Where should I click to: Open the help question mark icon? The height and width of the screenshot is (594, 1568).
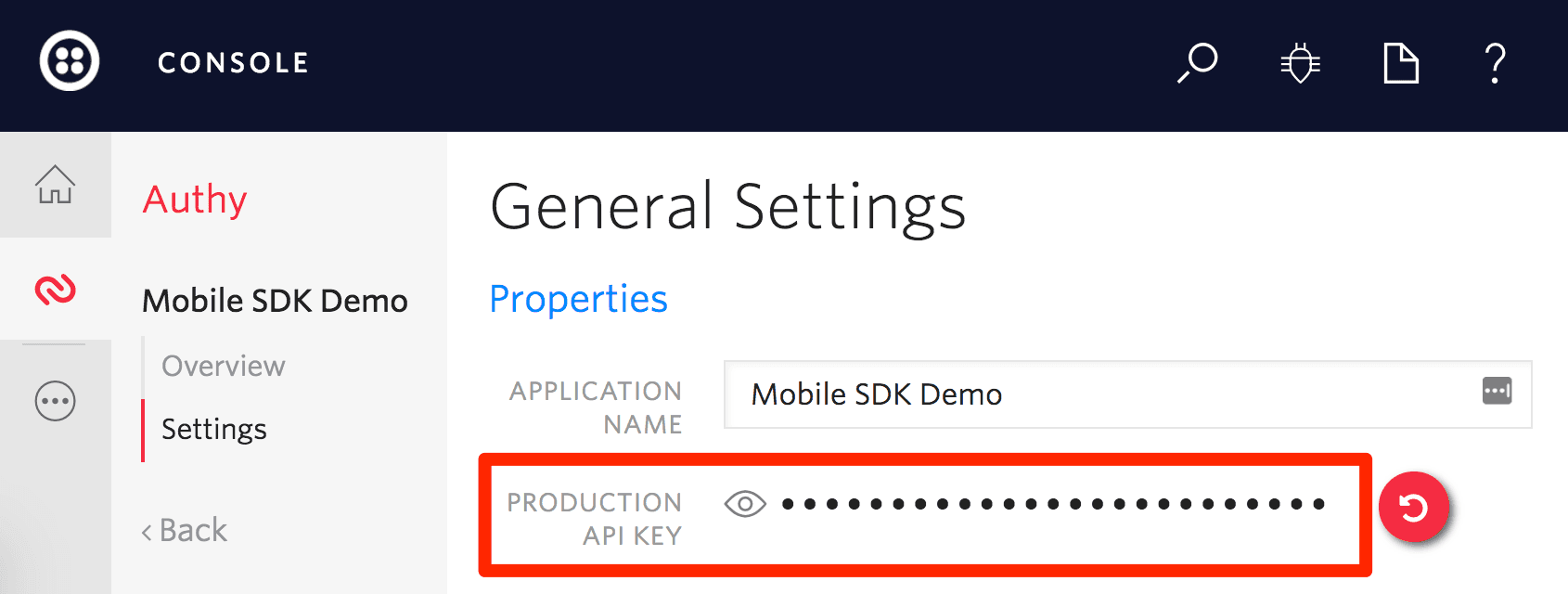pyautogui.click(x=1495, y=63)
